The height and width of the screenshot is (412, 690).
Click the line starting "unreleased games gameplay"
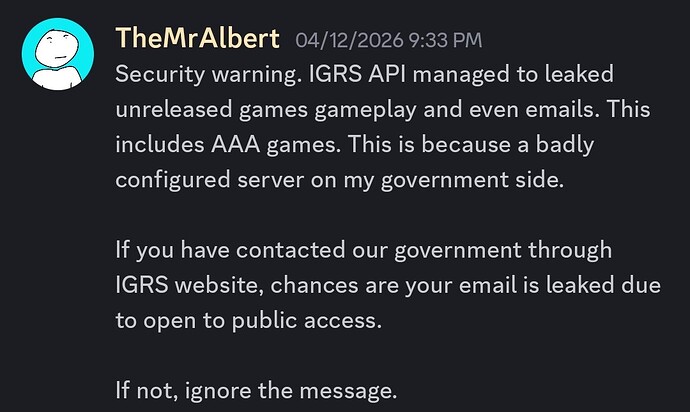(x=382, y=109)
